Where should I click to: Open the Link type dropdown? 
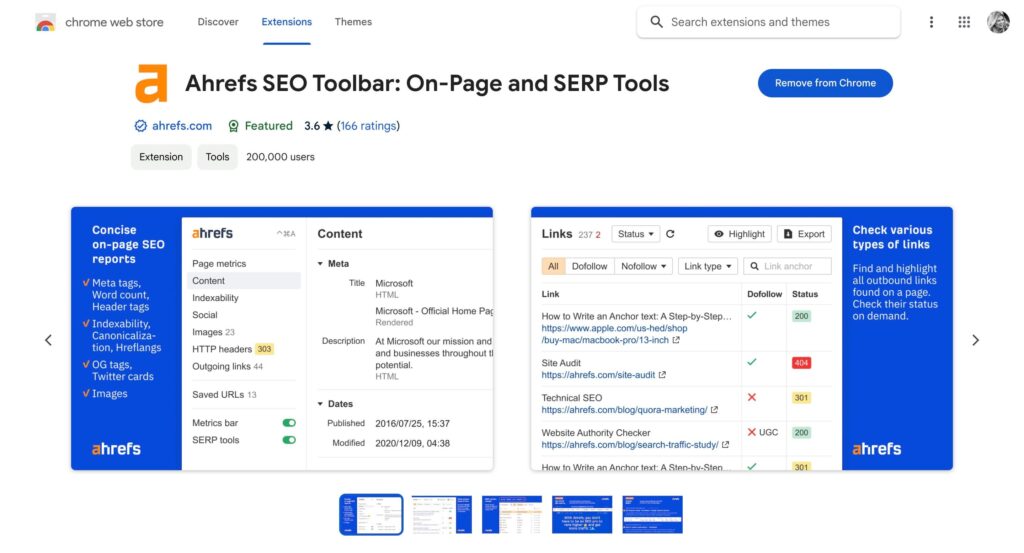click(707, 266)
